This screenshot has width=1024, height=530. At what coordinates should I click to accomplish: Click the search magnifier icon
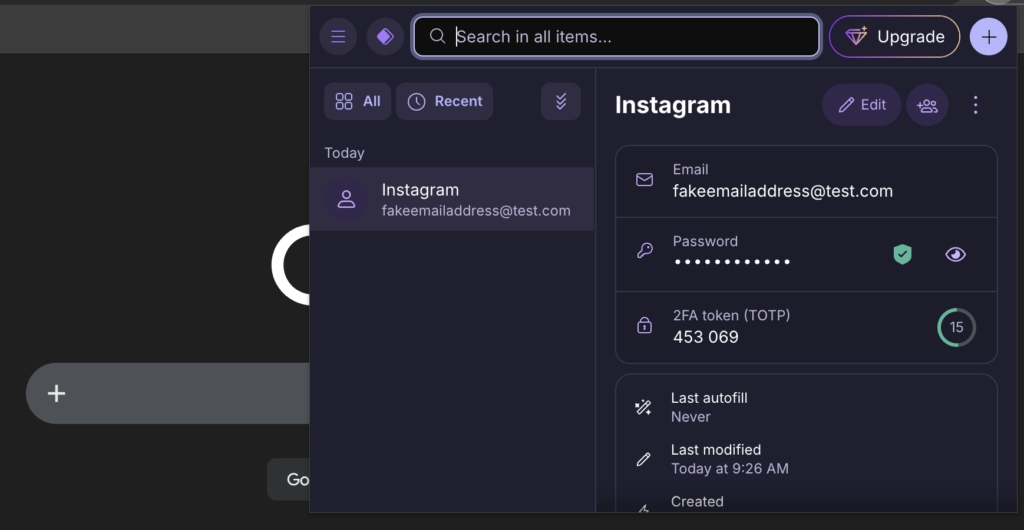coord(438,37)
